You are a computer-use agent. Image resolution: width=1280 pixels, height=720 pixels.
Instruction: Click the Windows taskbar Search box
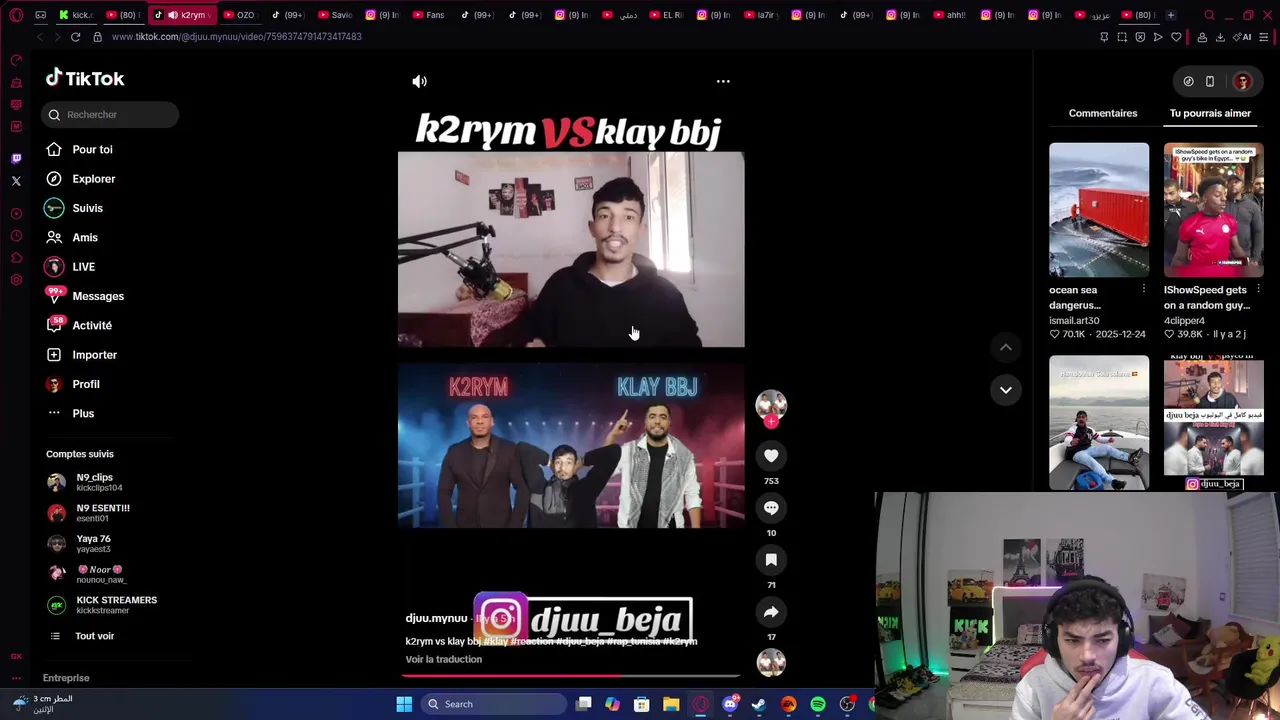point(494,704)
